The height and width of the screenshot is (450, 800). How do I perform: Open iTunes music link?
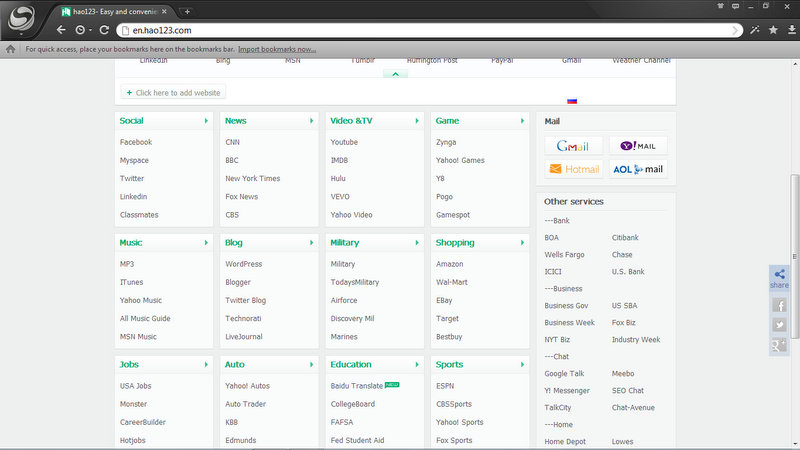click(x=131, y=282)
